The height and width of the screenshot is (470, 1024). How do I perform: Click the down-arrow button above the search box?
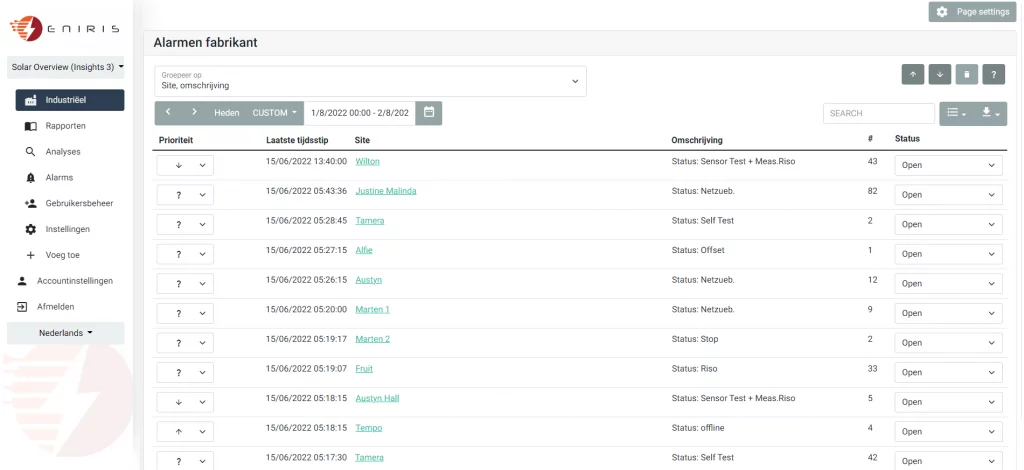[x=940, y=74]
